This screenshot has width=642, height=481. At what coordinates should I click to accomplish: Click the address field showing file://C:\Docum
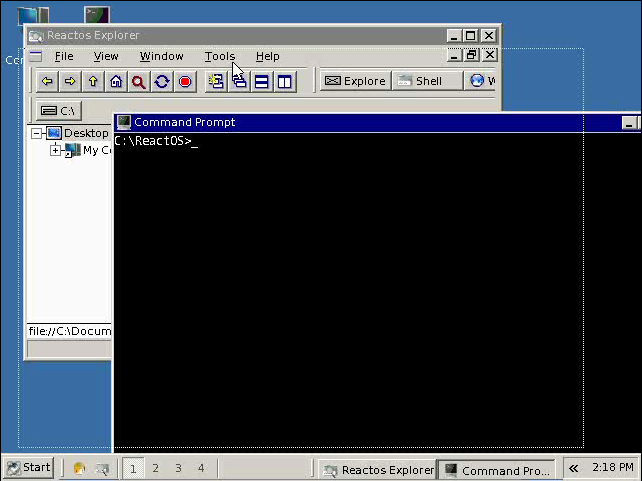(x=70, y=331)
